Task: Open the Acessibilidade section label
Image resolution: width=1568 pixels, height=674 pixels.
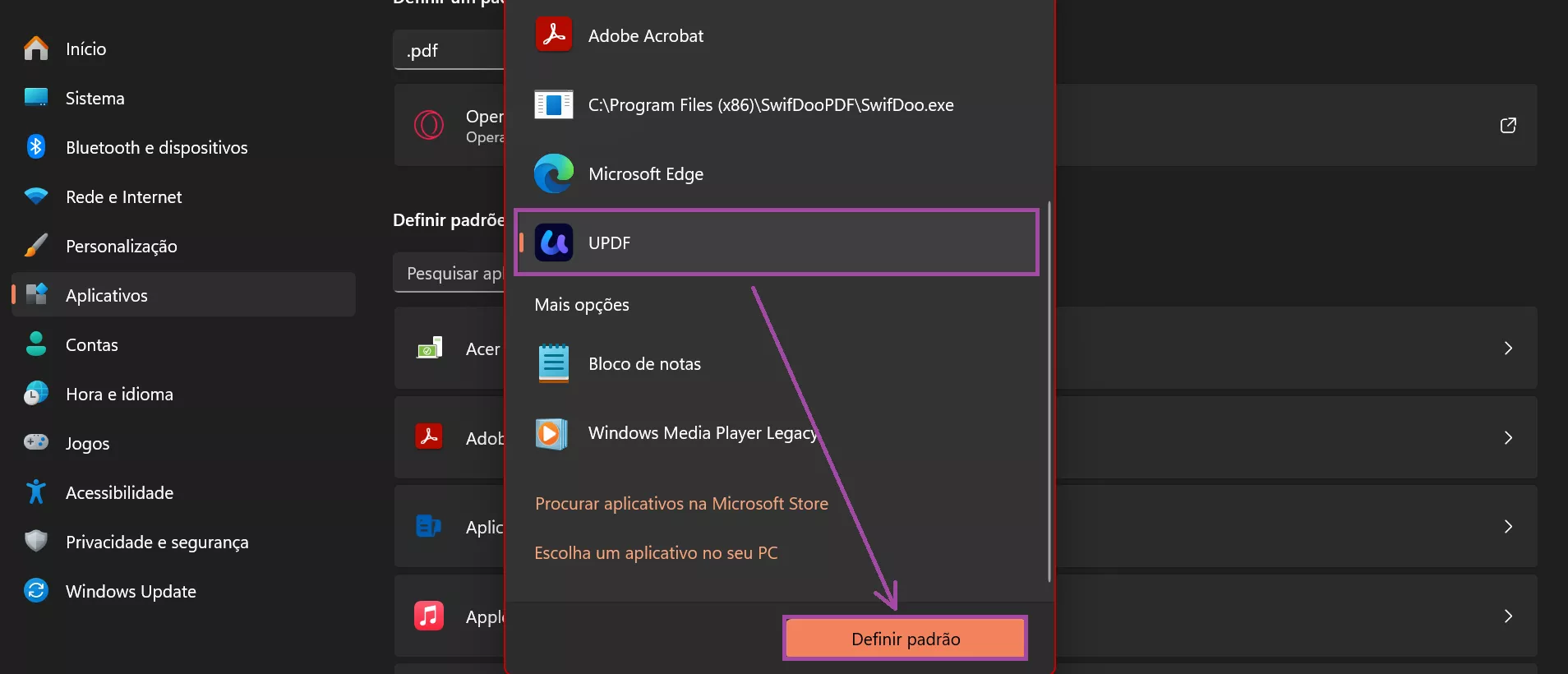Action: (120, 493)
